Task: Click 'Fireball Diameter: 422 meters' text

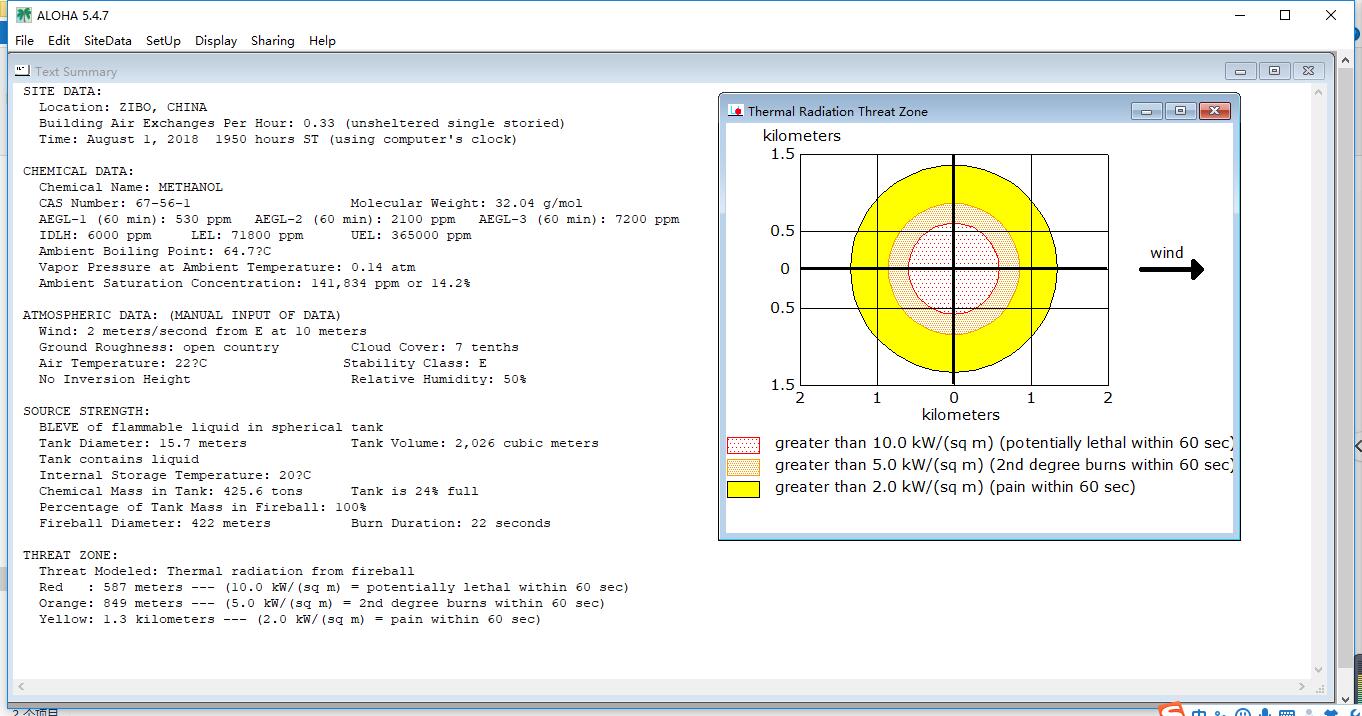Action: point(155,523)
